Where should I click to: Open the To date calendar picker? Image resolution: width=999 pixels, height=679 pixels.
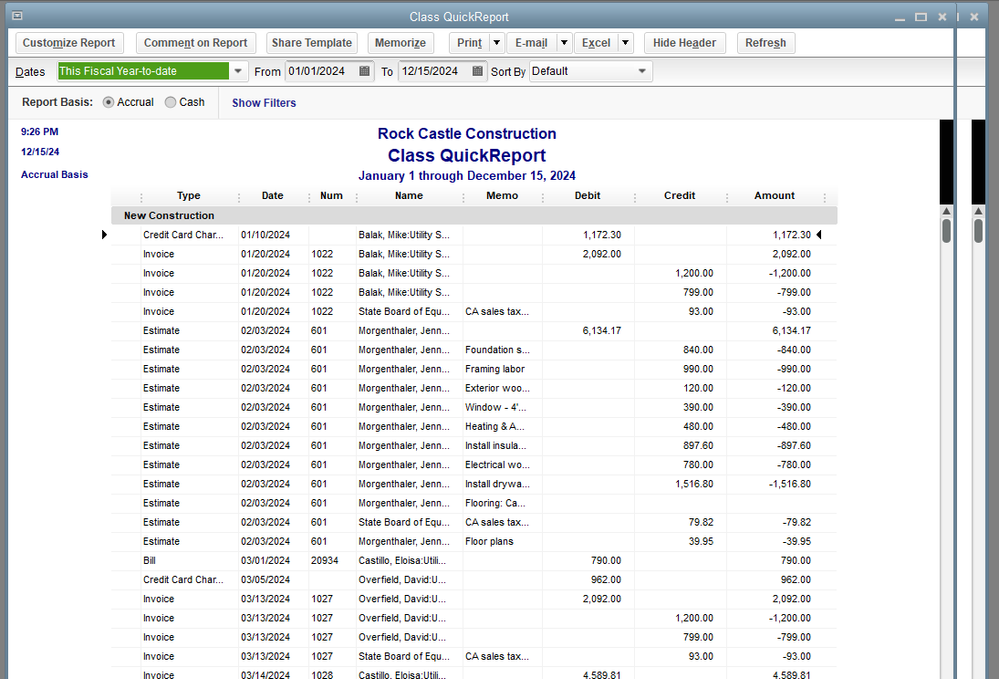click(x=478, y=72)
